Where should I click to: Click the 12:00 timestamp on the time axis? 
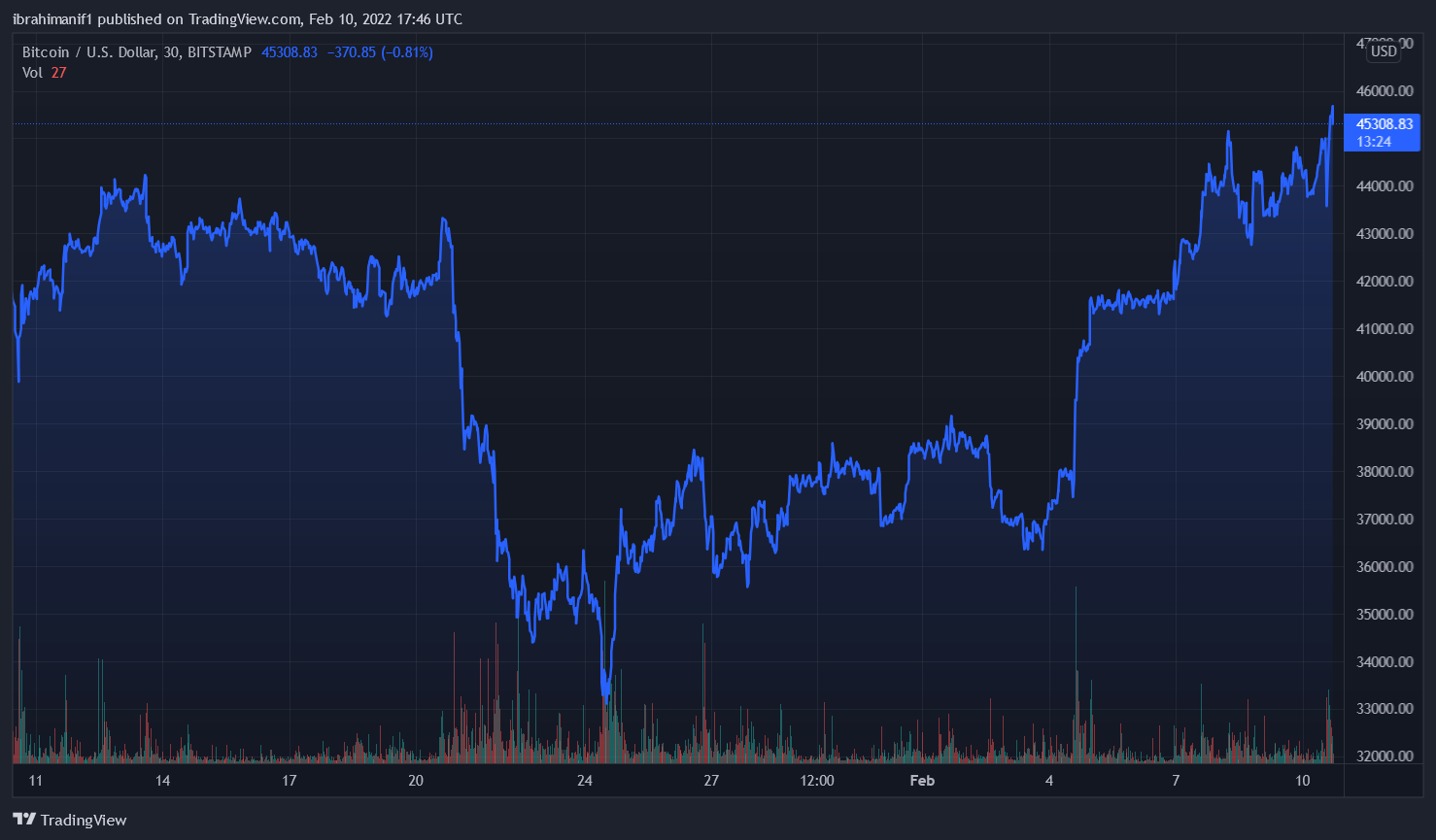point(817,781)
